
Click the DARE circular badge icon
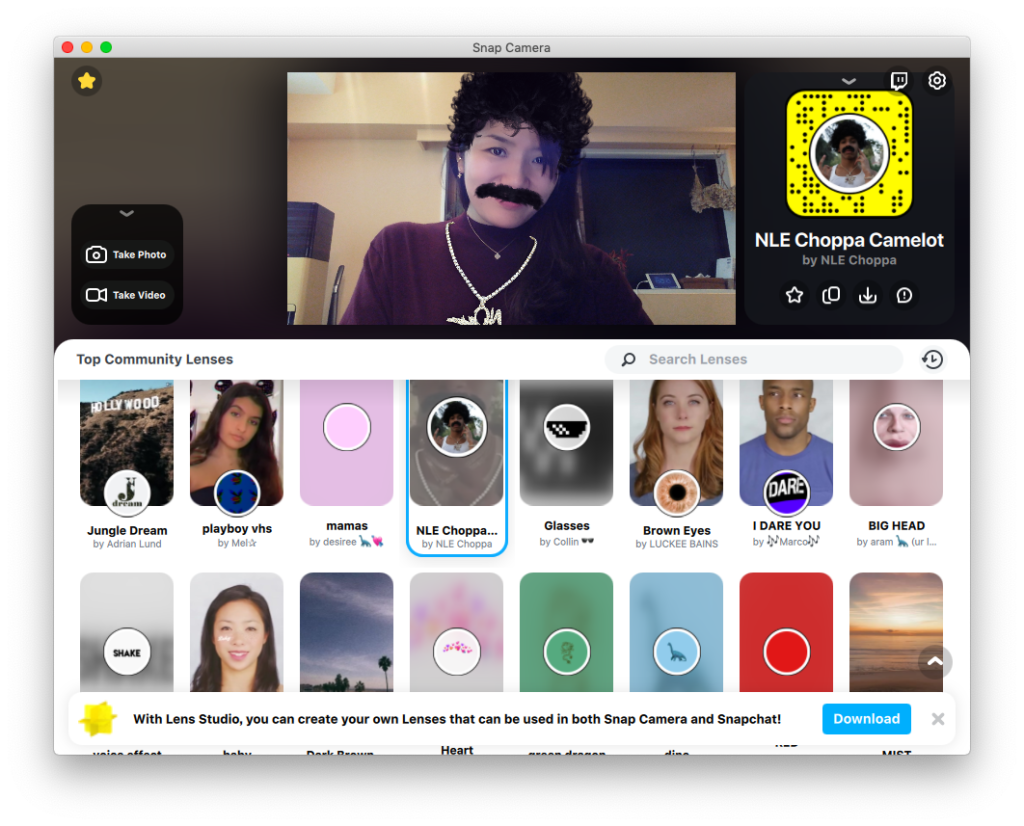pos(786,492)
